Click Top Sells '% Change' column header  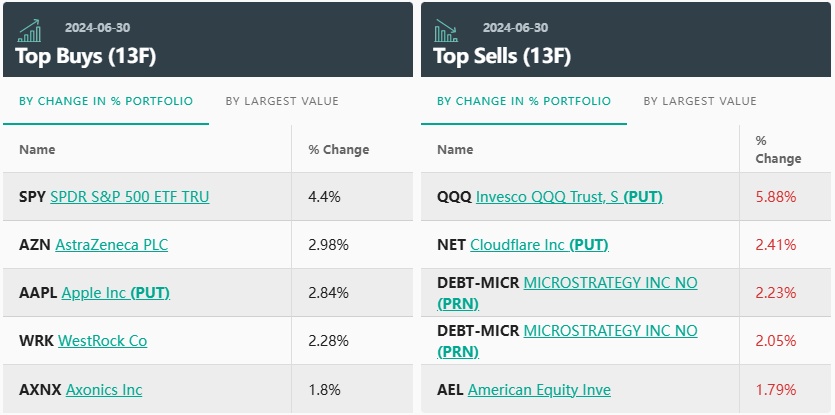(778, 150)
